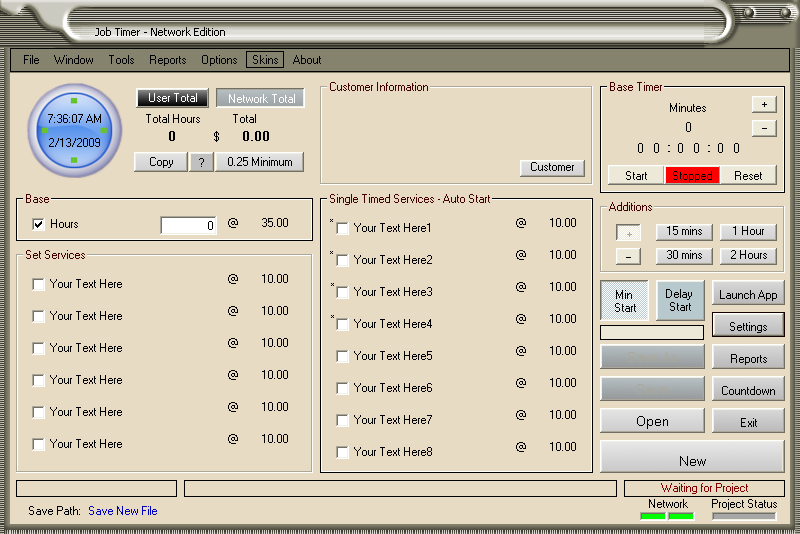Image resolution: width=800 pixels, height=534 pixels.
Task: Click the Project Status progress bar
Action: pyautogui.click(x=744, y=516)
